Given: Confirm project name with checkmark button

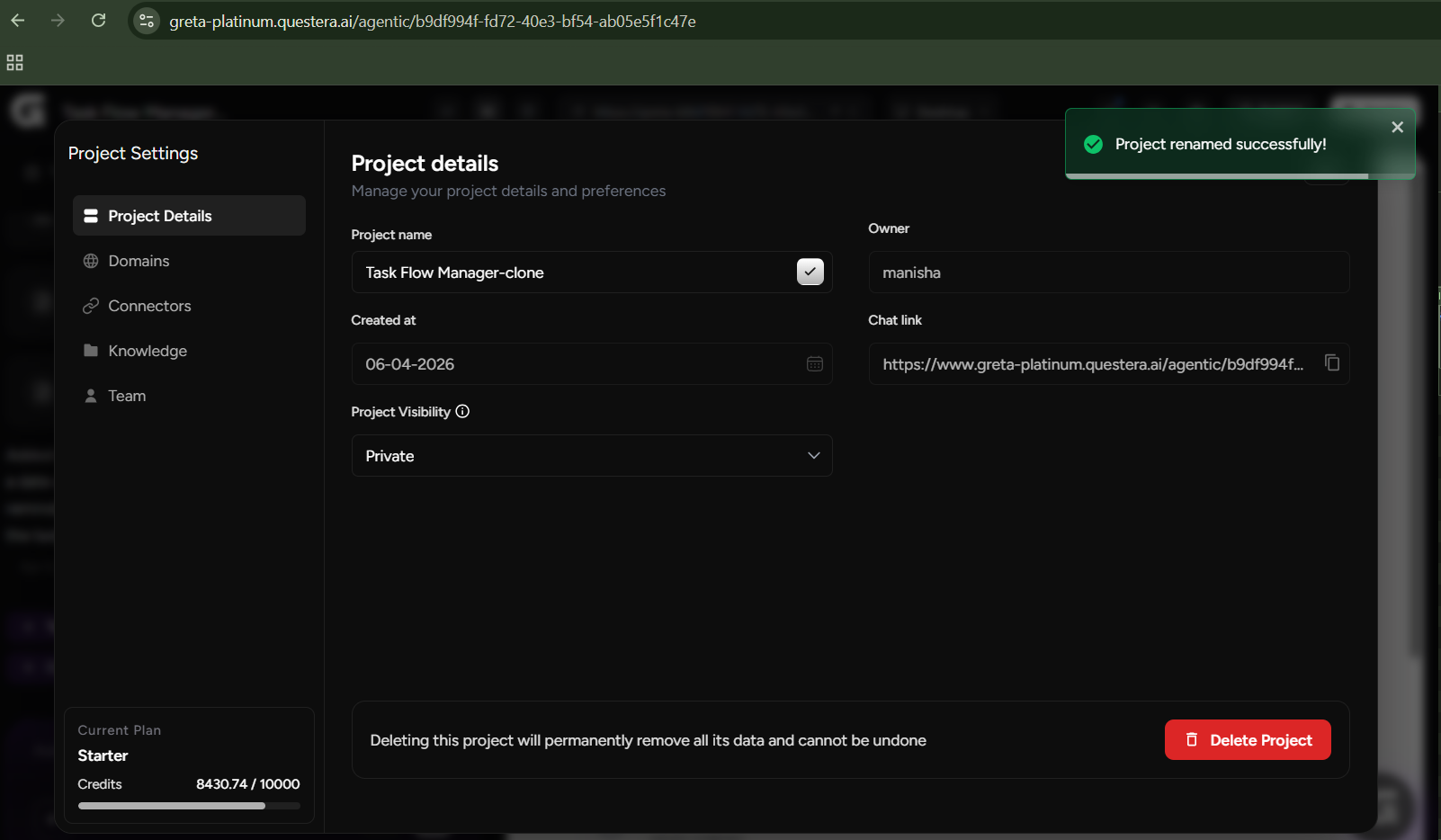Looking at the screenshot, I should coord(810,272).
